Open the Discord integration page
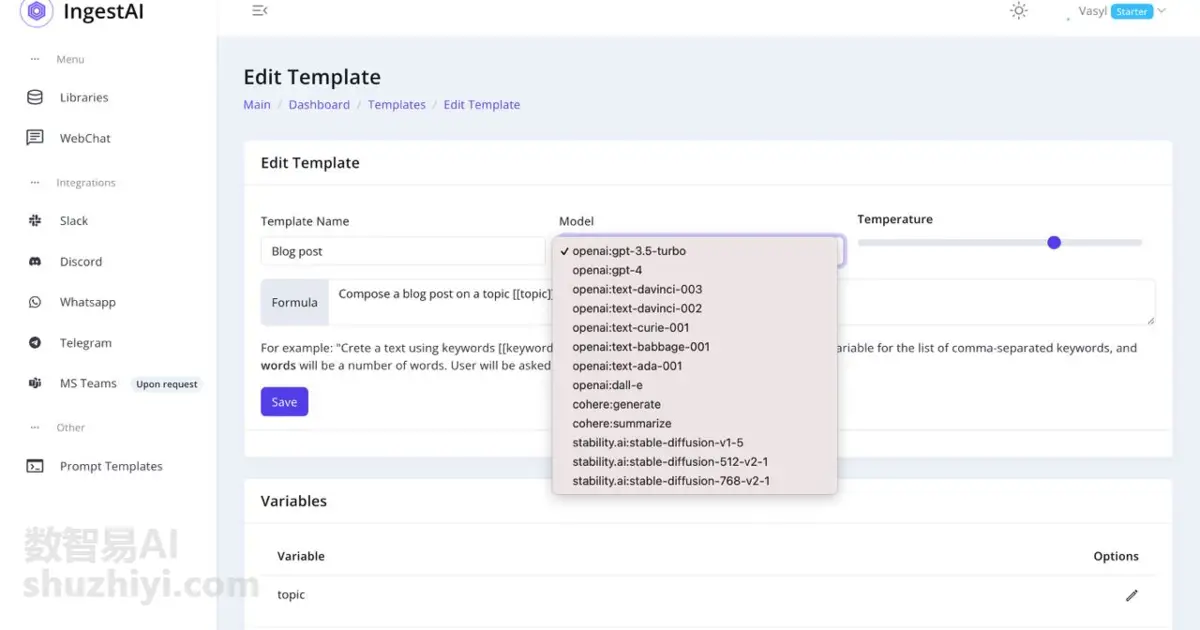1200x630 pixels. point(81,261)
